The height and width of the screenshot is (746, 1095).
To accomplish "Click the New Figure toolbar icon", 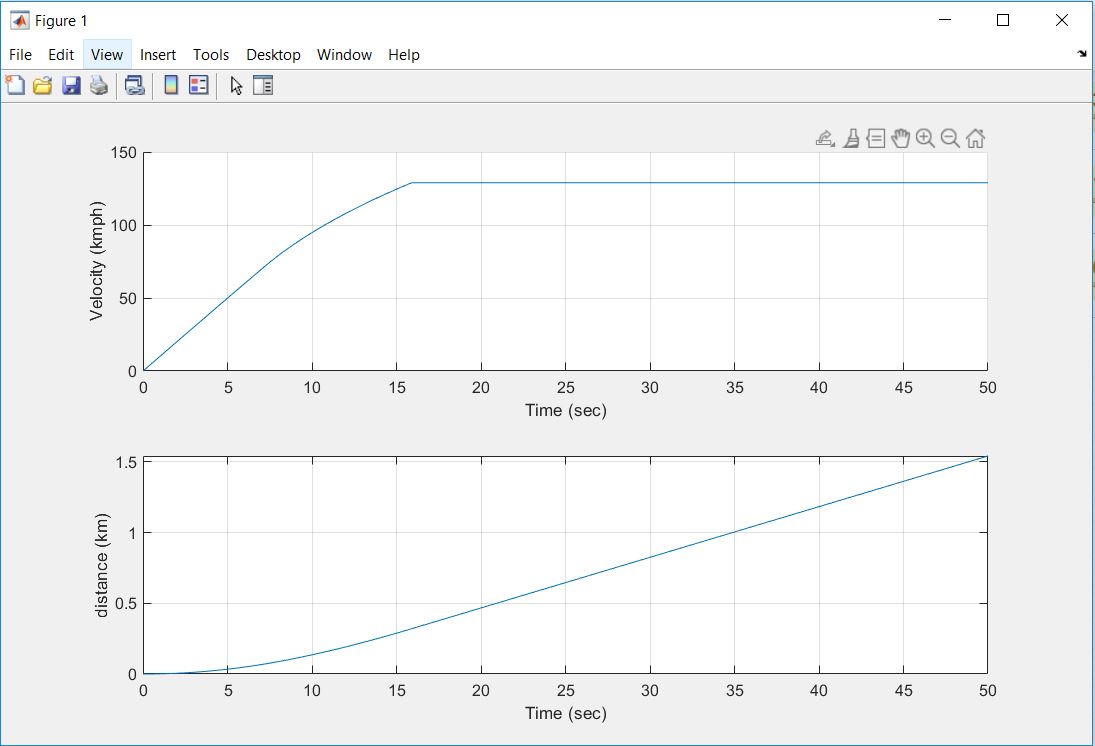I will [15, 85].
